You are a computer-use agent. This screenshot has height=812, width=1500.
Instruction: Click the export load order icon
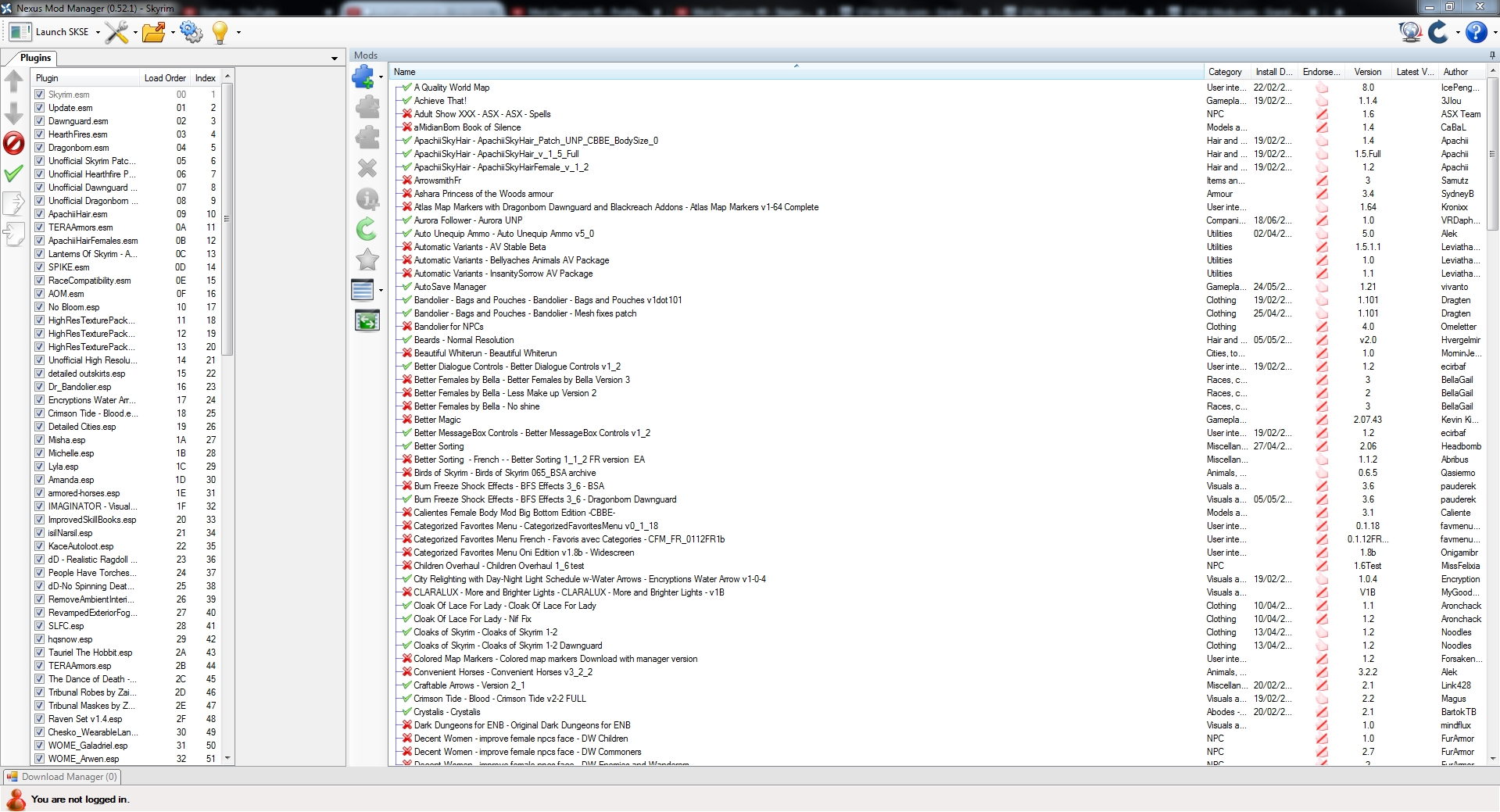pyautogui.click(x=14, y=203)
